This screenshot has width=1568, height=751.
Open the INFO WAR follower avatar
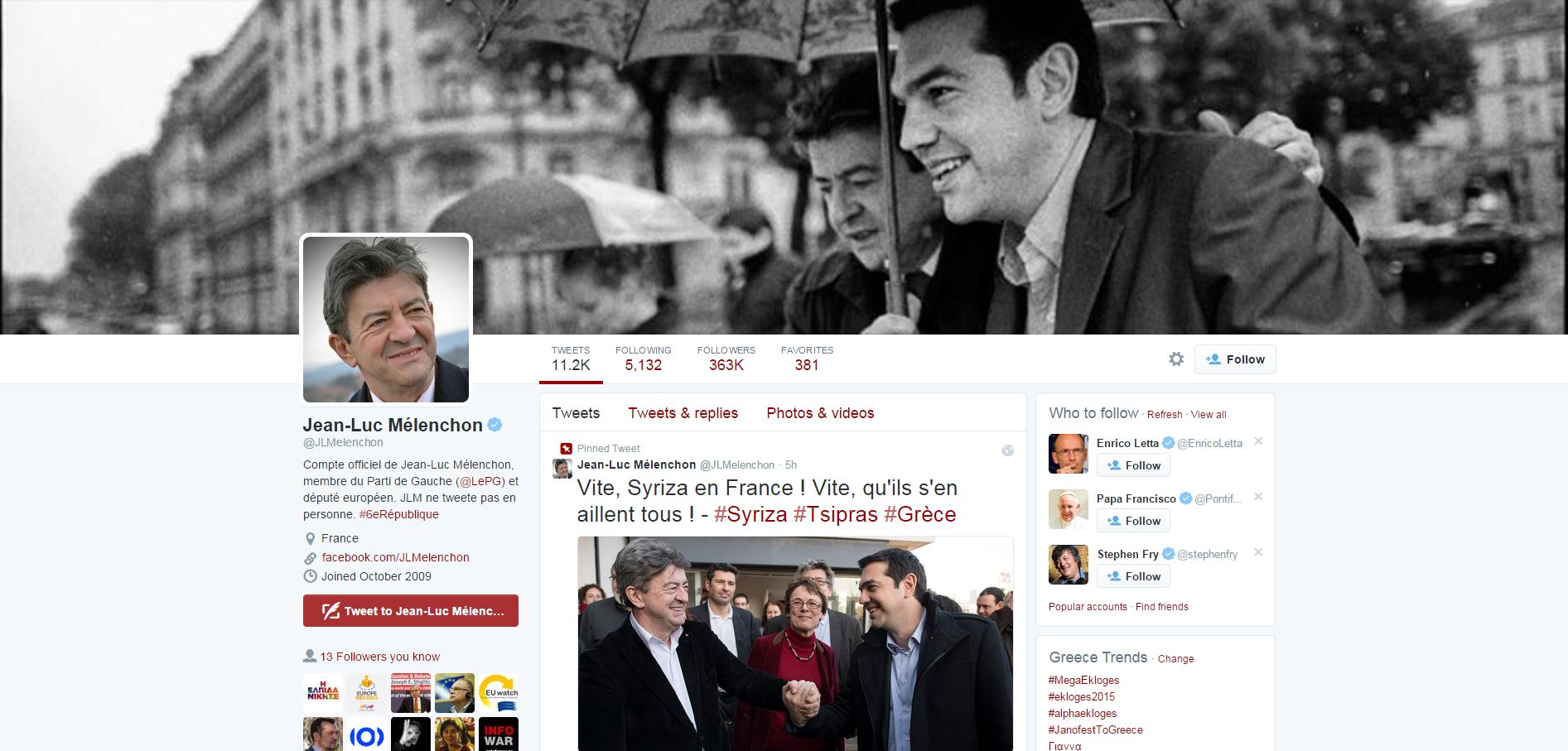coord(499,734)
